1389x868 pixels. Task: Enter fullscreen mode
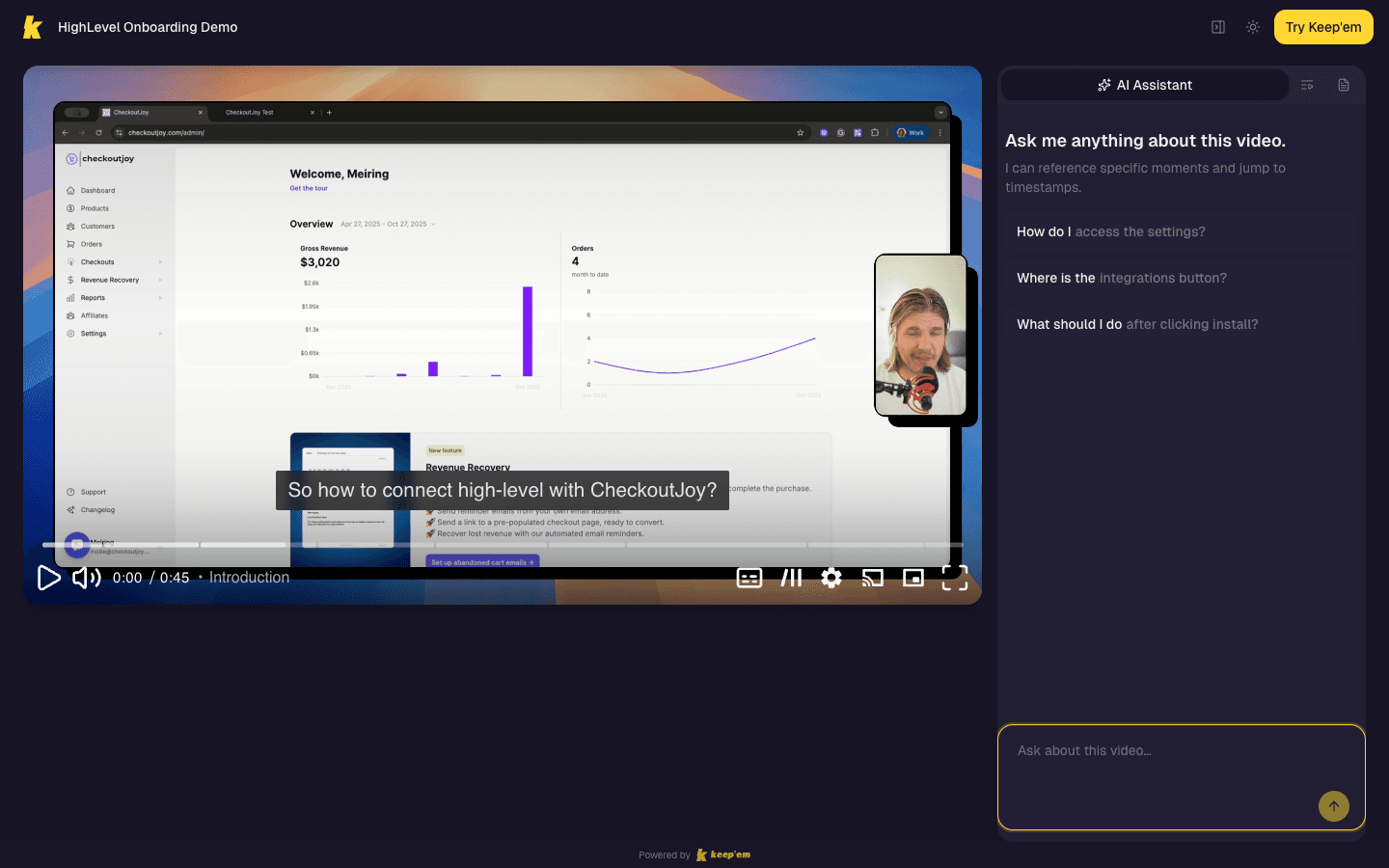click(x=954, y=578)
